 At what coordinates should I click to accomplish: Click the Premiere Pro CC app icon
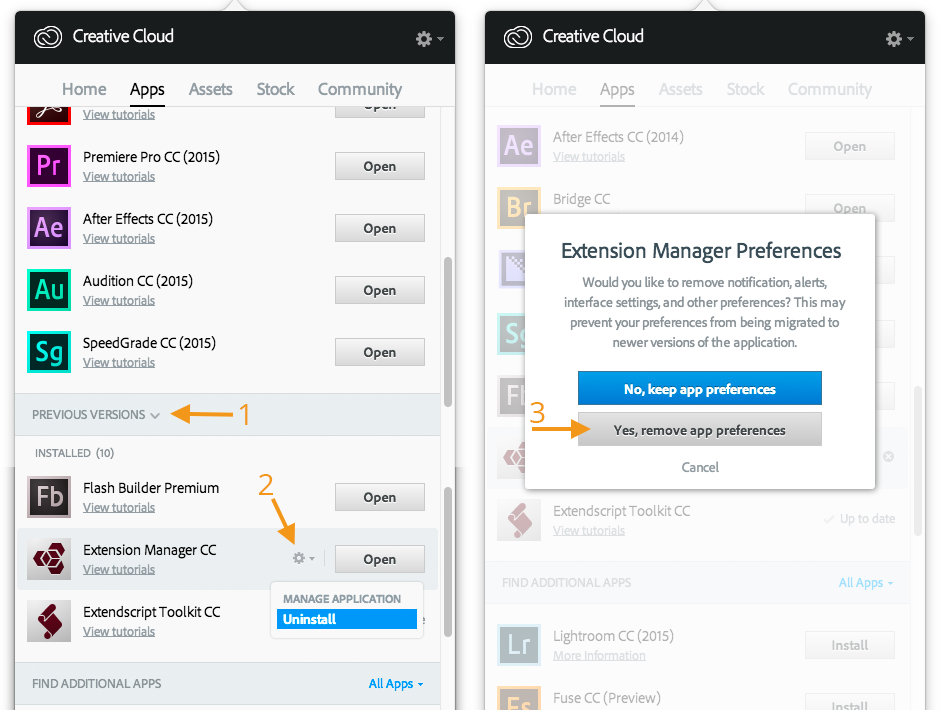pos(49,166)
